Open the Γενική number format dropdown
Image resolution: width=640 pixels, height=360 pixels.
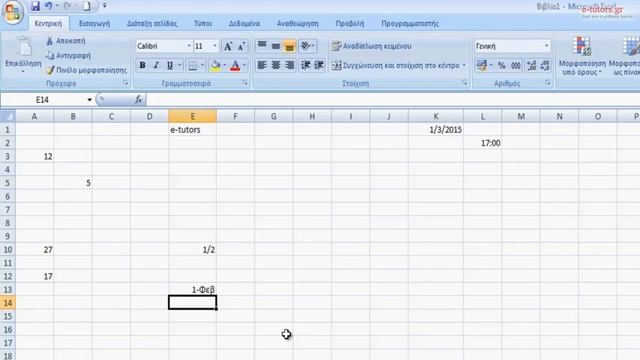(x=546, y=46)
